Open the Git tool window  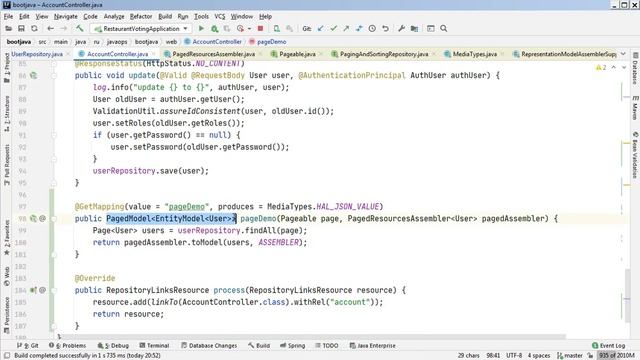click(x=28, y=346)
